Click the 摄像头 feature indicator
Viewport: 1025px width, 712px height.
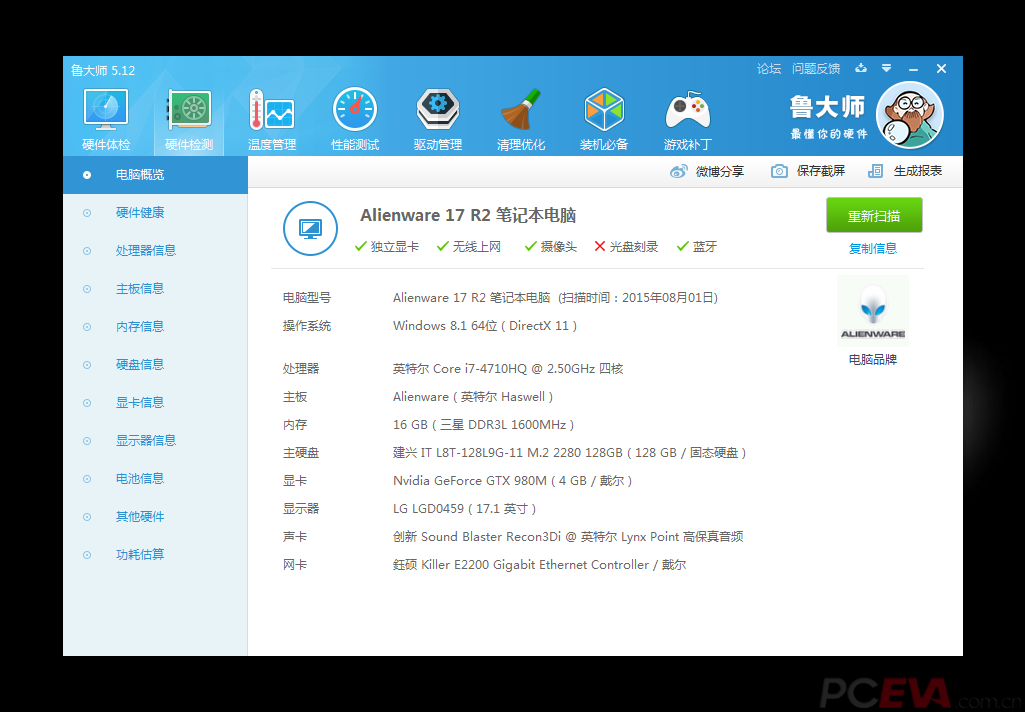click(x=550, y=246)
